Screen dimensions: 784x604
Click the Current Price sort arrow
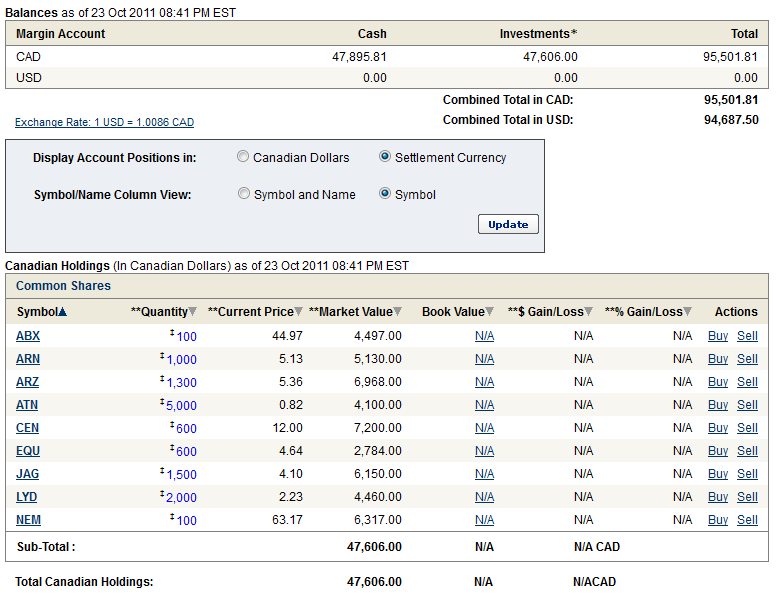click(298, 312)
